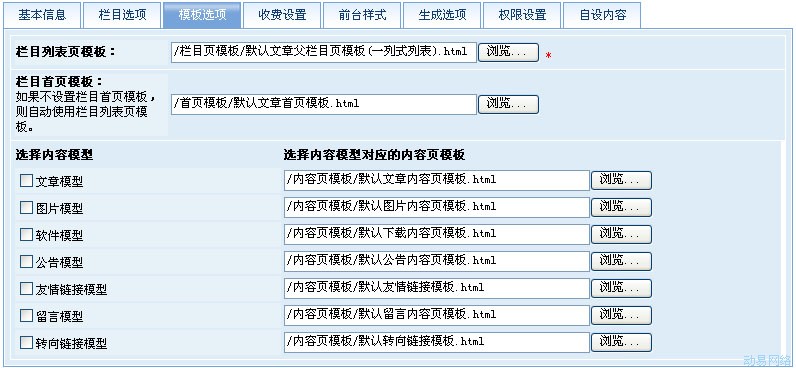The height and width of the screenshot is (368, 796).
Task: Open the 前台样式 tab
Action: point(362,15)
